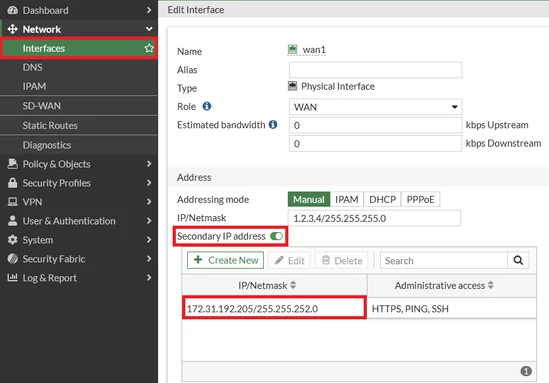The width and height of the screenshot is (549, 383).
Task: Select Manual addressing mode
Action: pyautogui.click(x=309, y=199)
